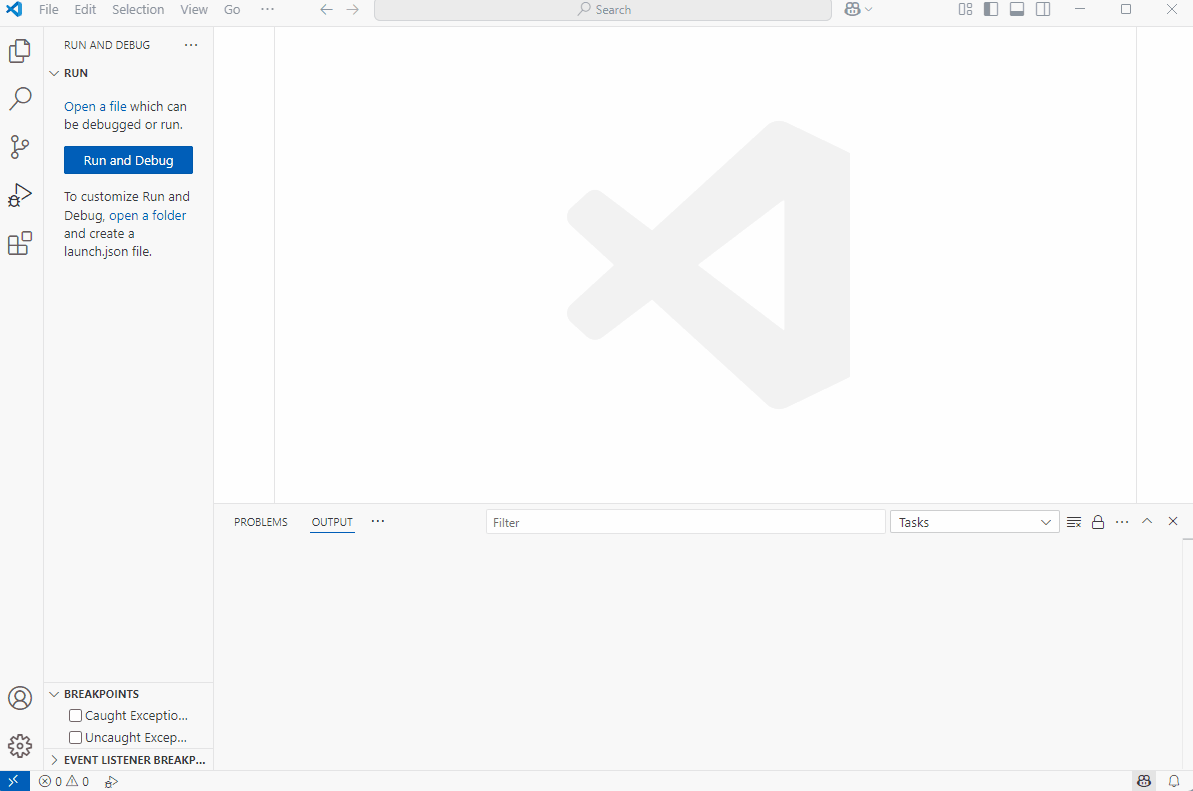
Task: Open the Tasks output channel dropdown
Action: (x=975, y=522)
